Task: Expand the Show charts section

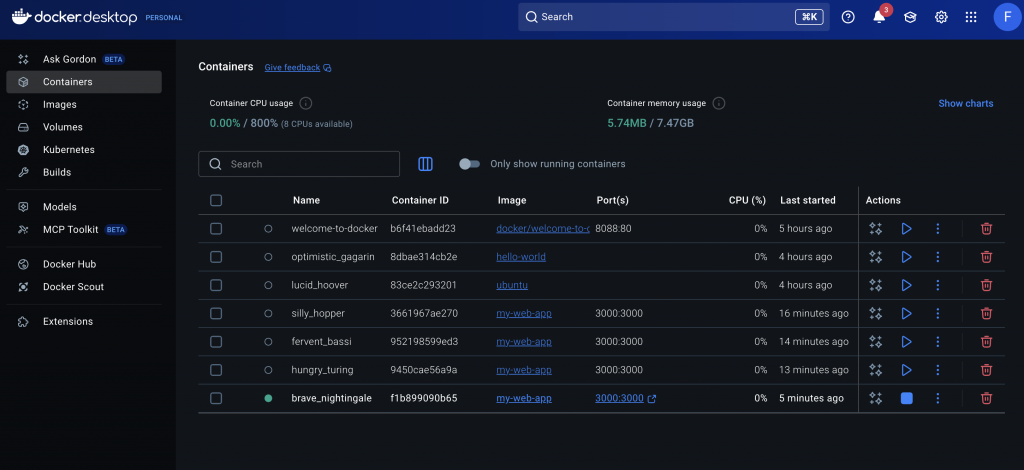Action: pyautogui.click(x=965, y=103)
